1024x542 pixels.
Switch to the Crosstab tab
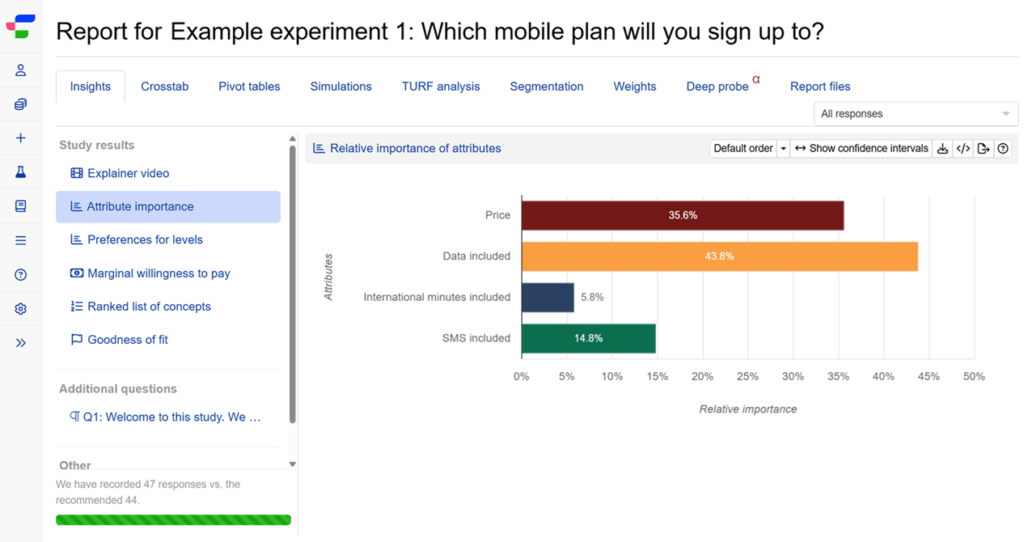tap(164, 87)
